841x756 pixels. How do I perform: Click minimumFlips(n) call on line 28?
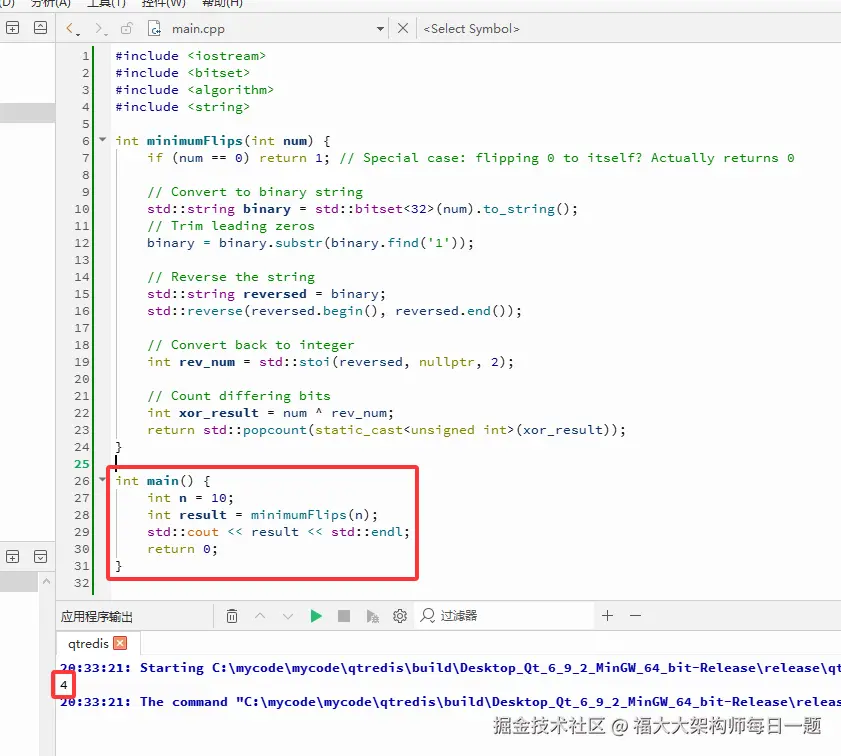pyautogui.click(x=310, y=515)
